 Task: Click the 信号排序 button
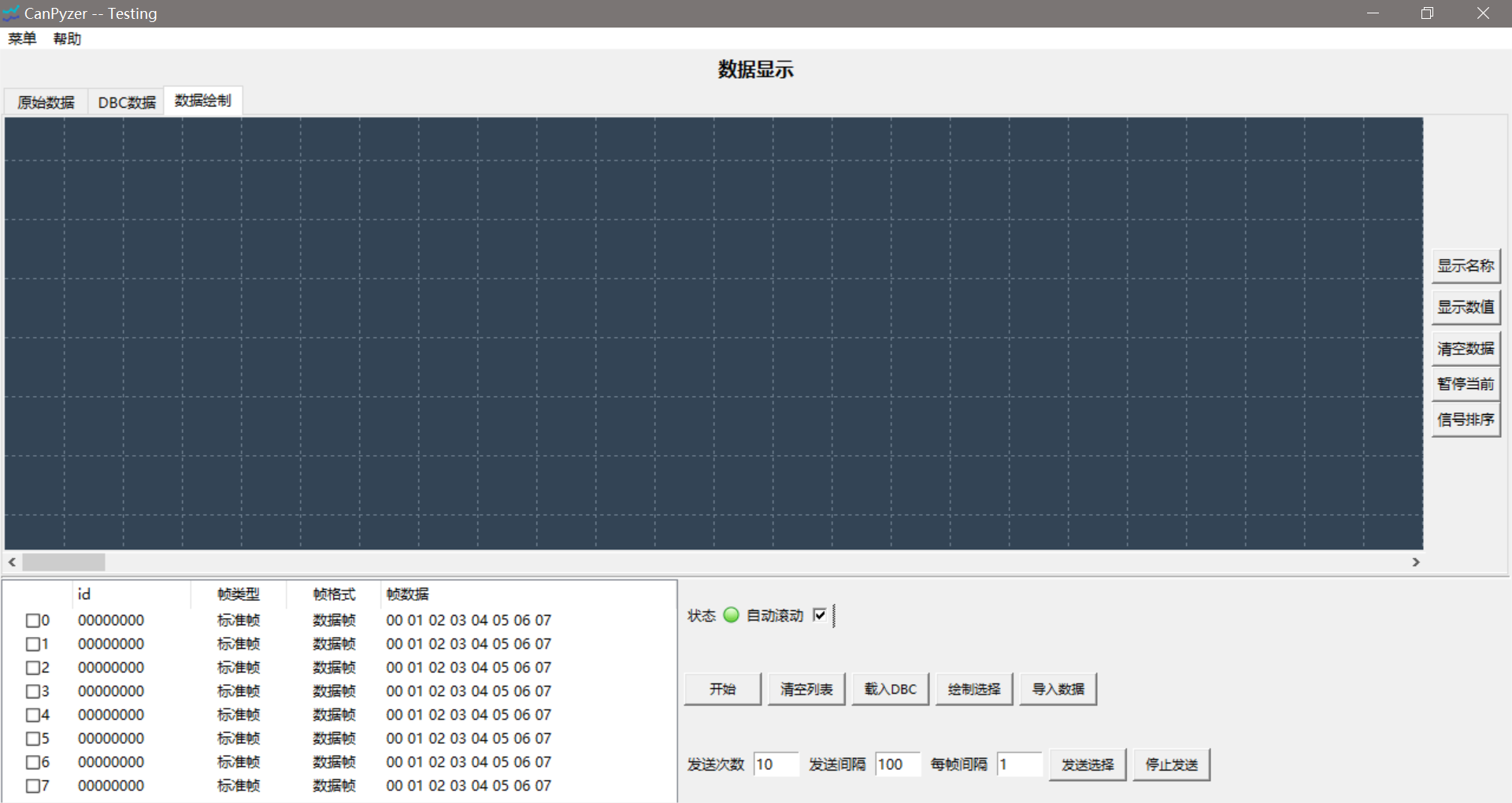pyautogui.click(x=1466, y=420)
